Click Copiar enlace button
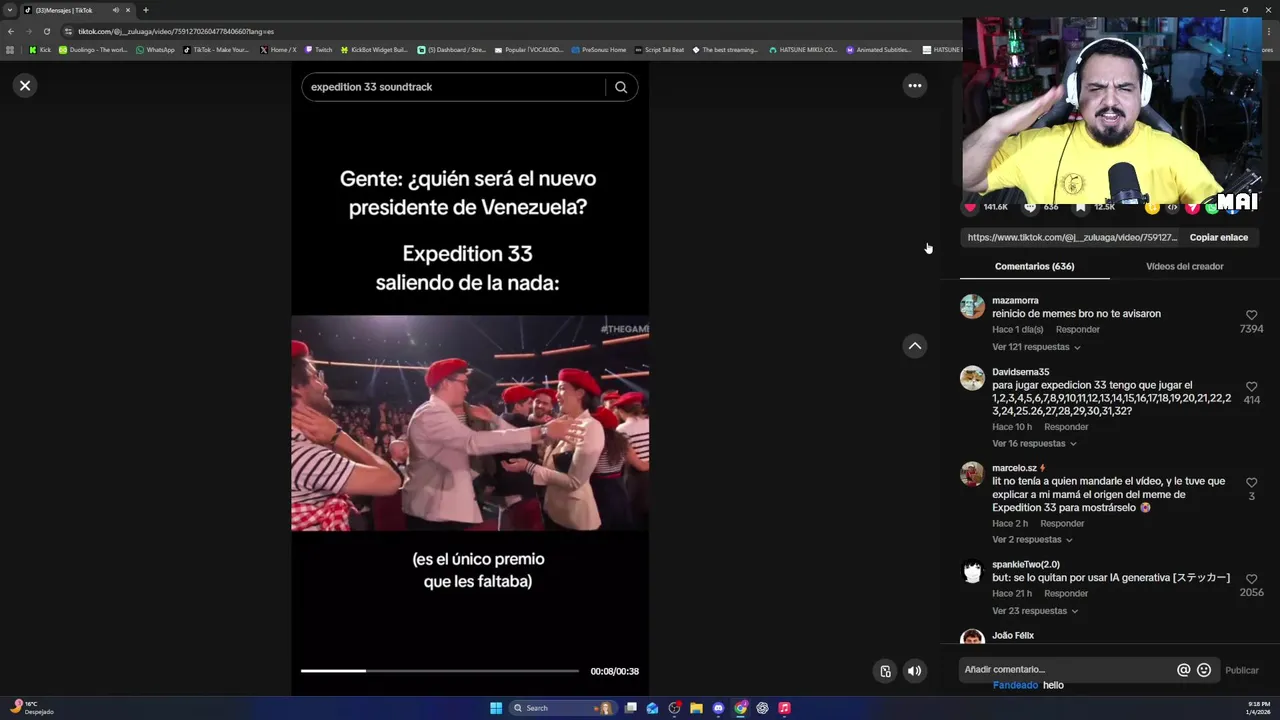The height and width of the screenshot is (720, 1280). click(x=1218, y=237)
